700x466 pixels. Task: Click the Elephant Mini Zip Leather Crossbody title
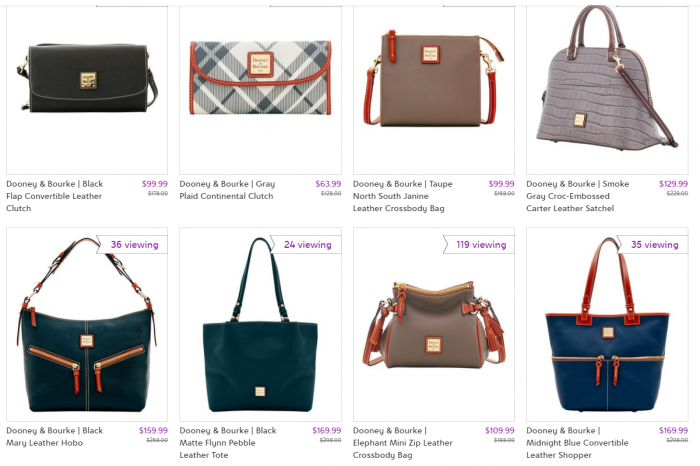tap(403, 443)
